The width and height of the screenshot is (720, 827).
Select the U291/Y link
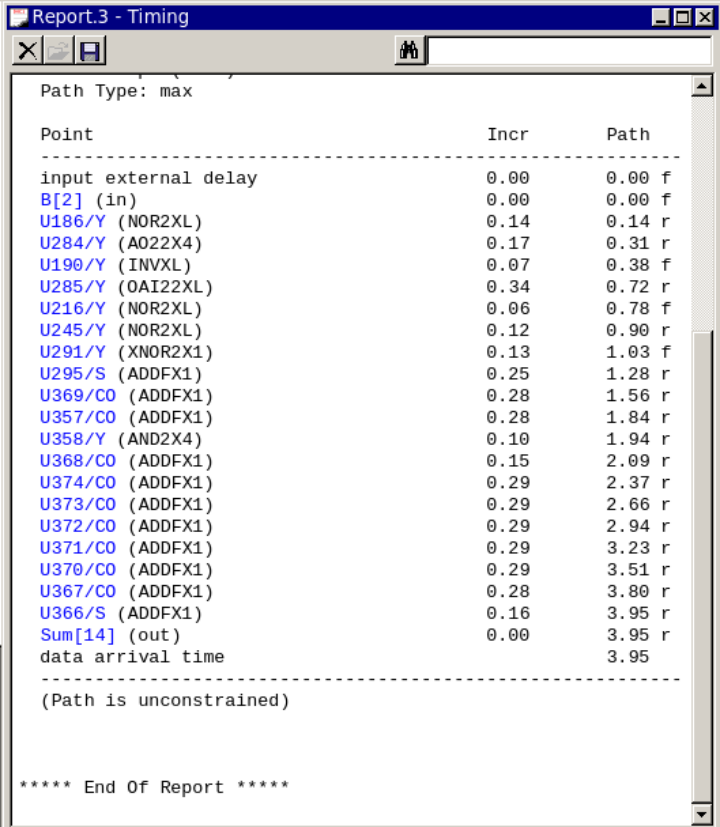click(73, 352)
